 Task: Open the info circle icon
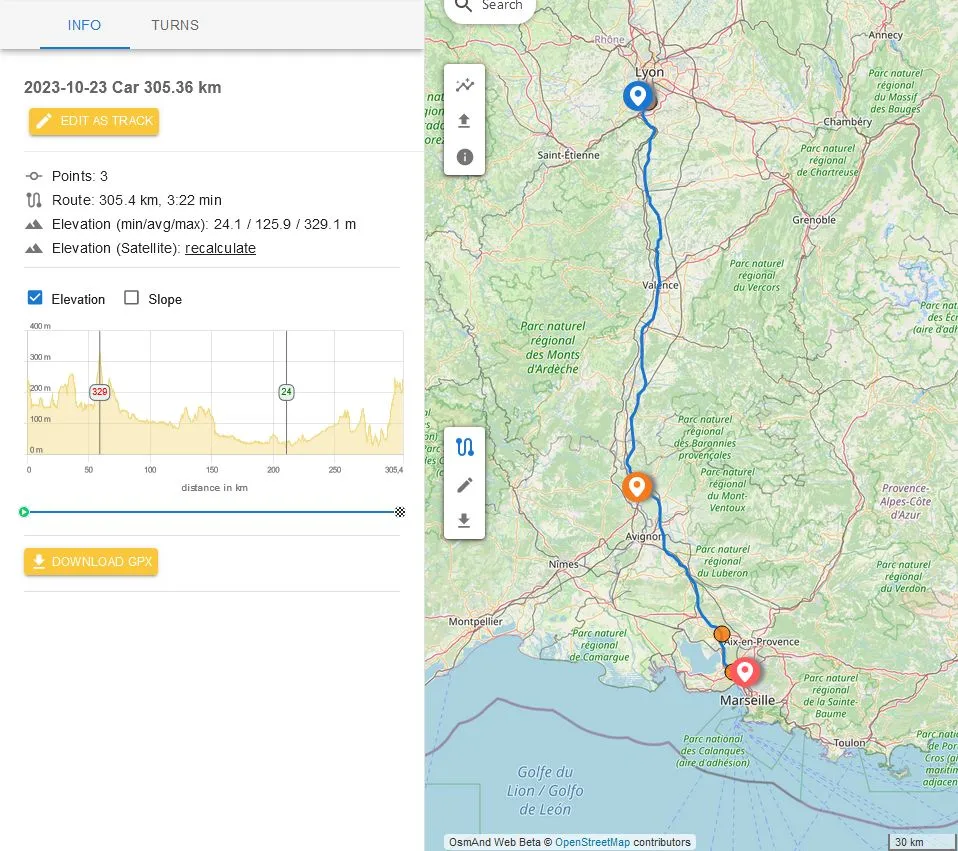pos(464,157)
